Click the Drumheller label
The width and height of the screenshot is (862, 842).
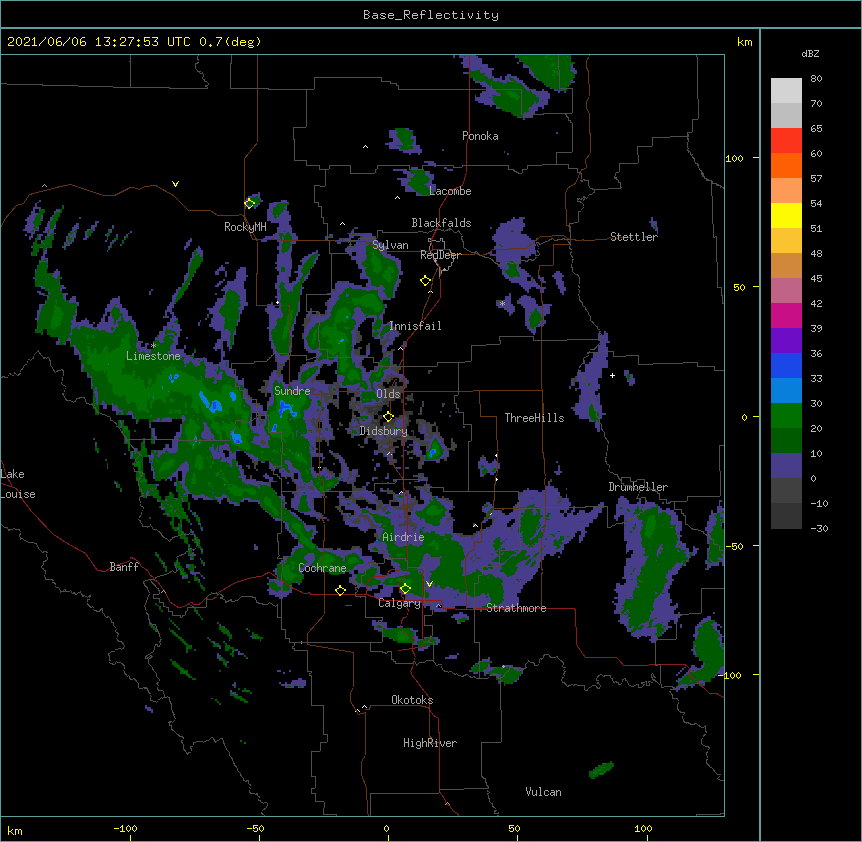[638, 487]
